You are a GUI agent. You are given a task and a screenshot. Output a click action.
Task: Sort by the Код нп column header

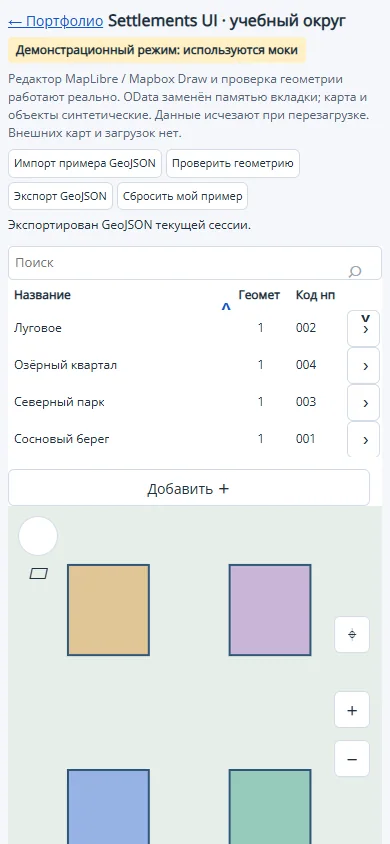coord(315,295)
